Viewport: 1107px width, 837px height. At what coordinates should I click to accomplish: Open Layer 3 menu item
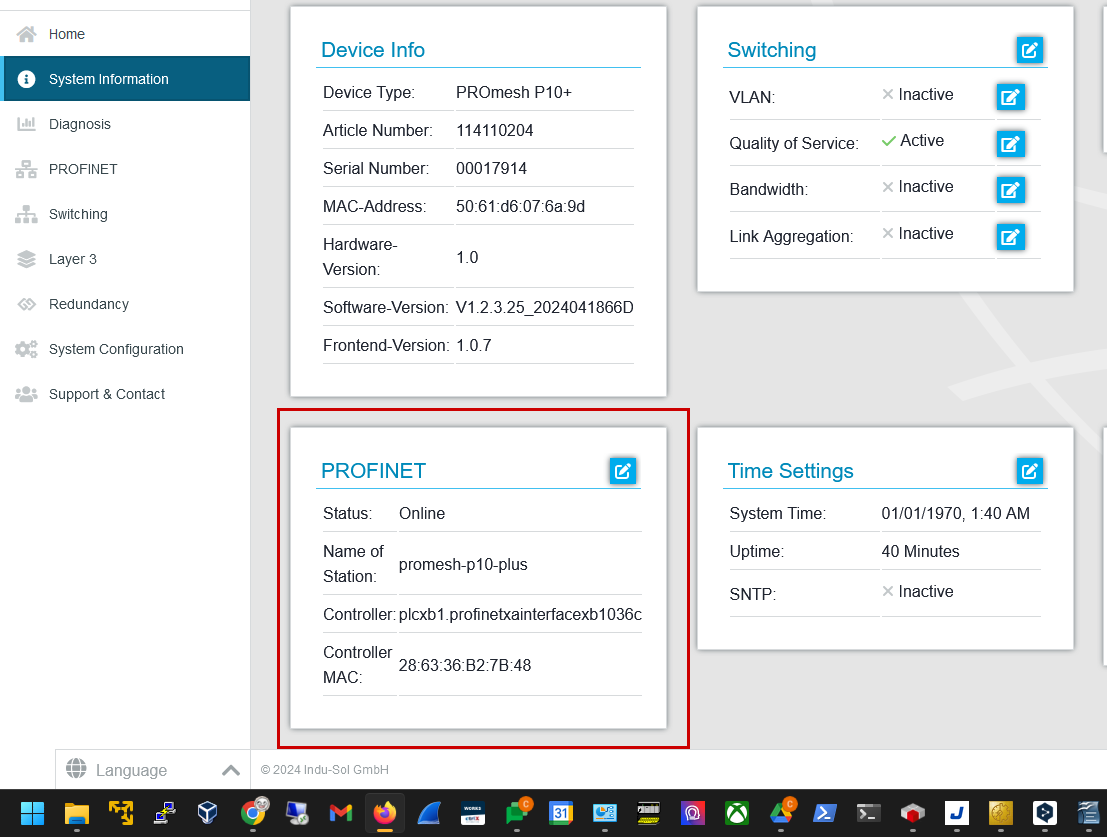pos(125,259)
